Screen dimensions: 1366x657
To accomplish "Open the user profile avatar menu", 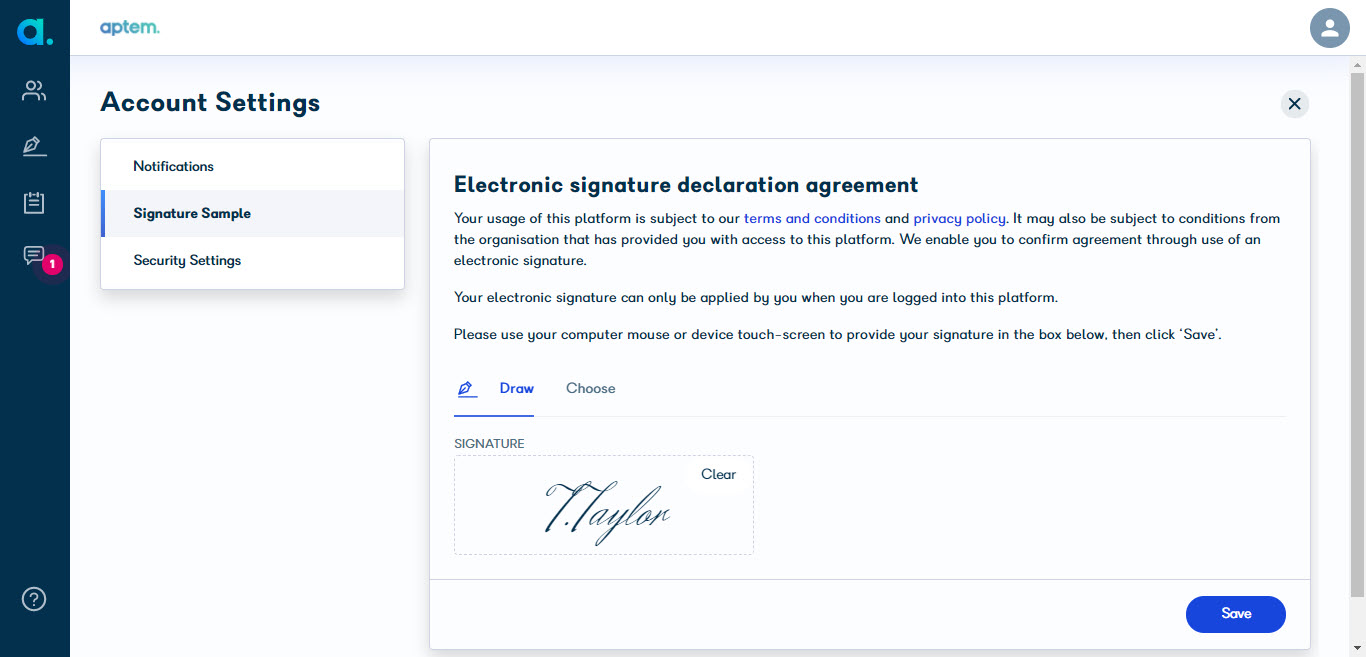I will point(1329,27).
